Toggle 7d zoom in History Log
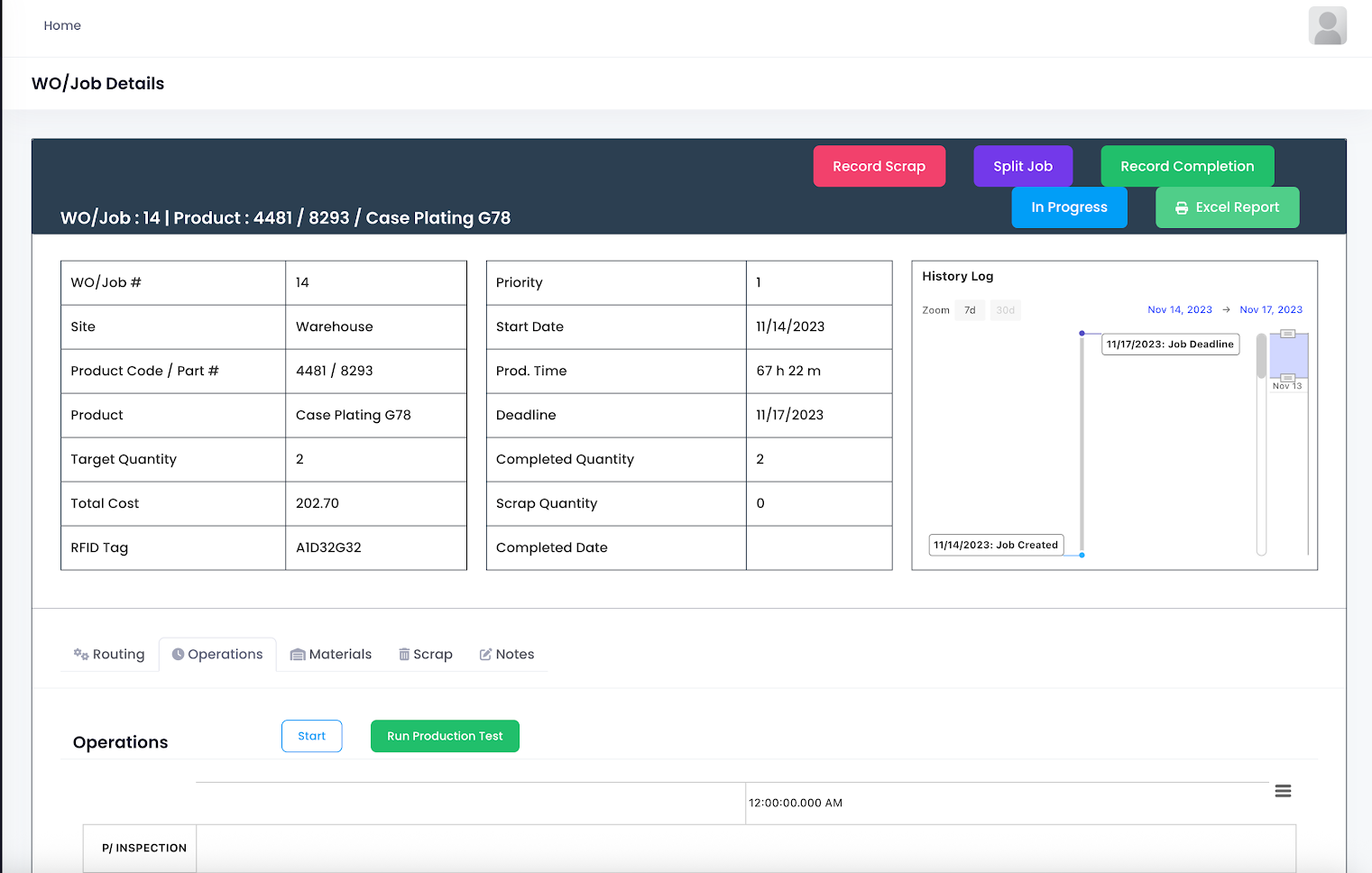Image resolution: width=1372 pixels, height=873 pixels. pyautogui.click(x=969, y=309)
